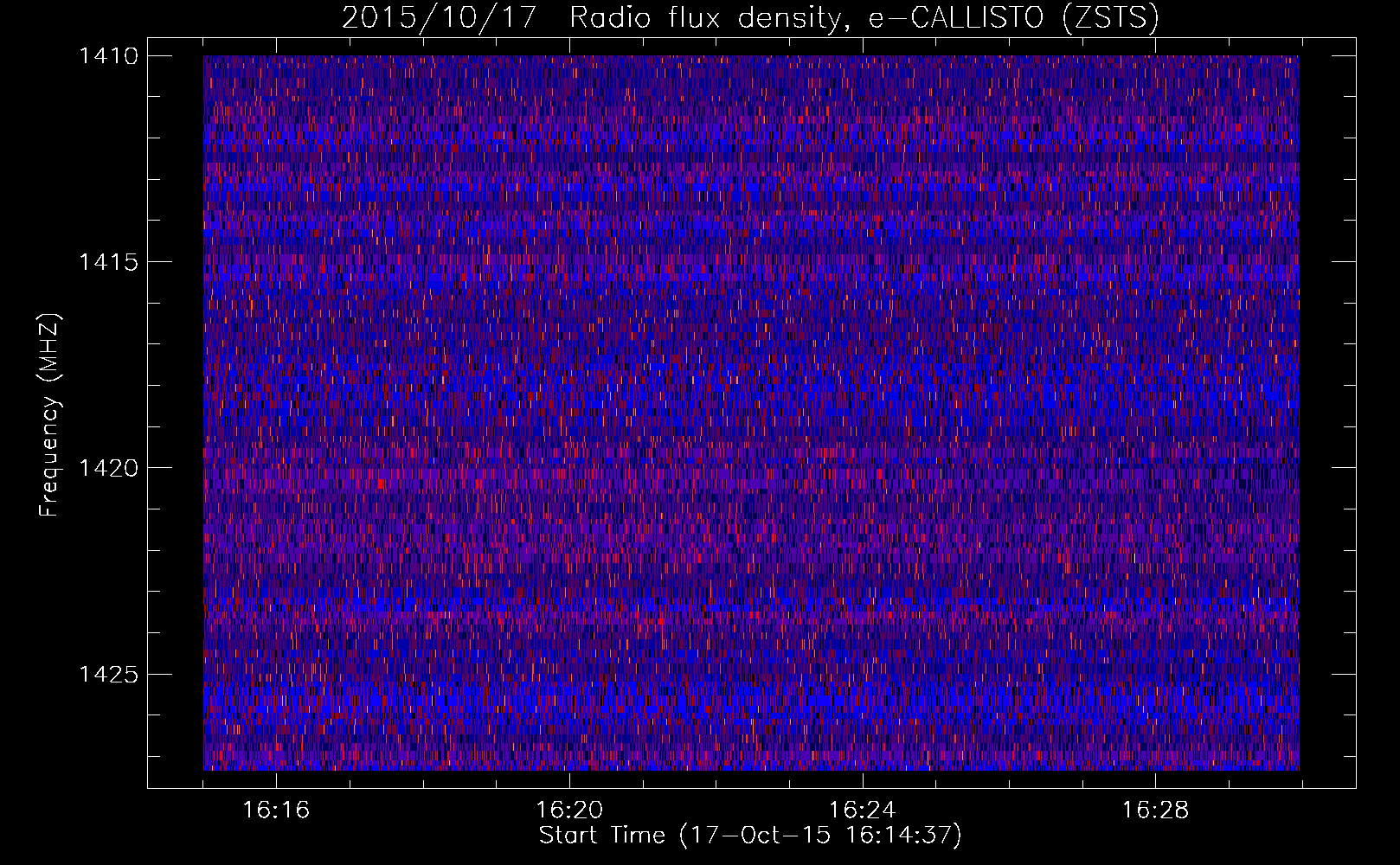Click the 16:24 time tick label
Image resolution: width=1400 pixels, height=865 pixels.
click(863, 810)
